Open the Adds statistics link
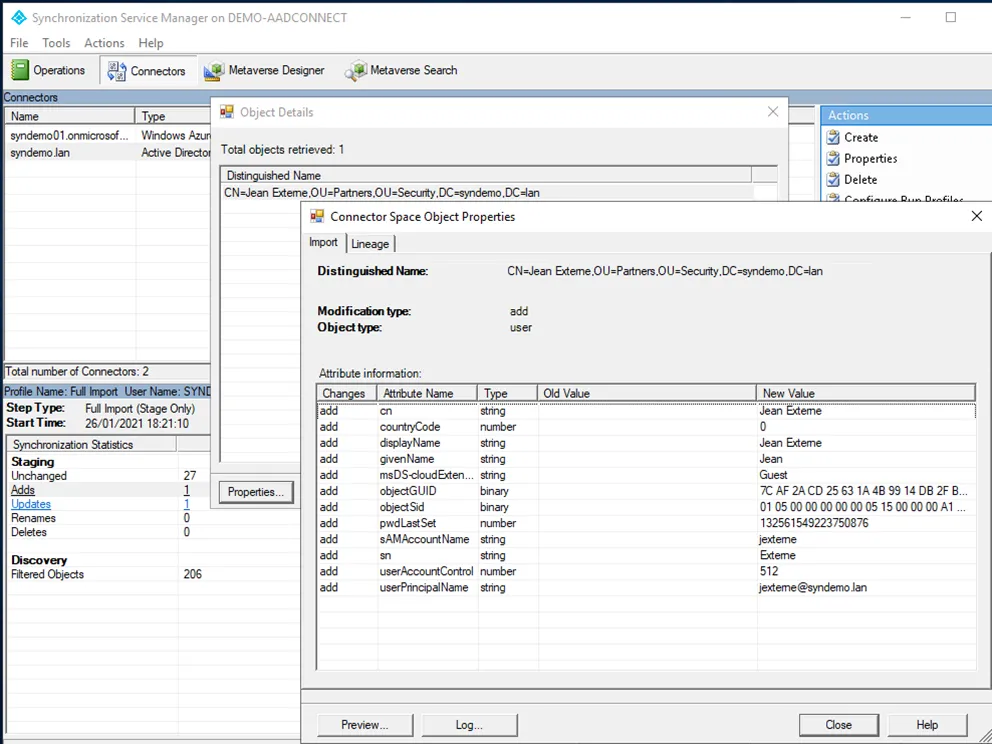 pyautogui.click(x=23, y=490)
